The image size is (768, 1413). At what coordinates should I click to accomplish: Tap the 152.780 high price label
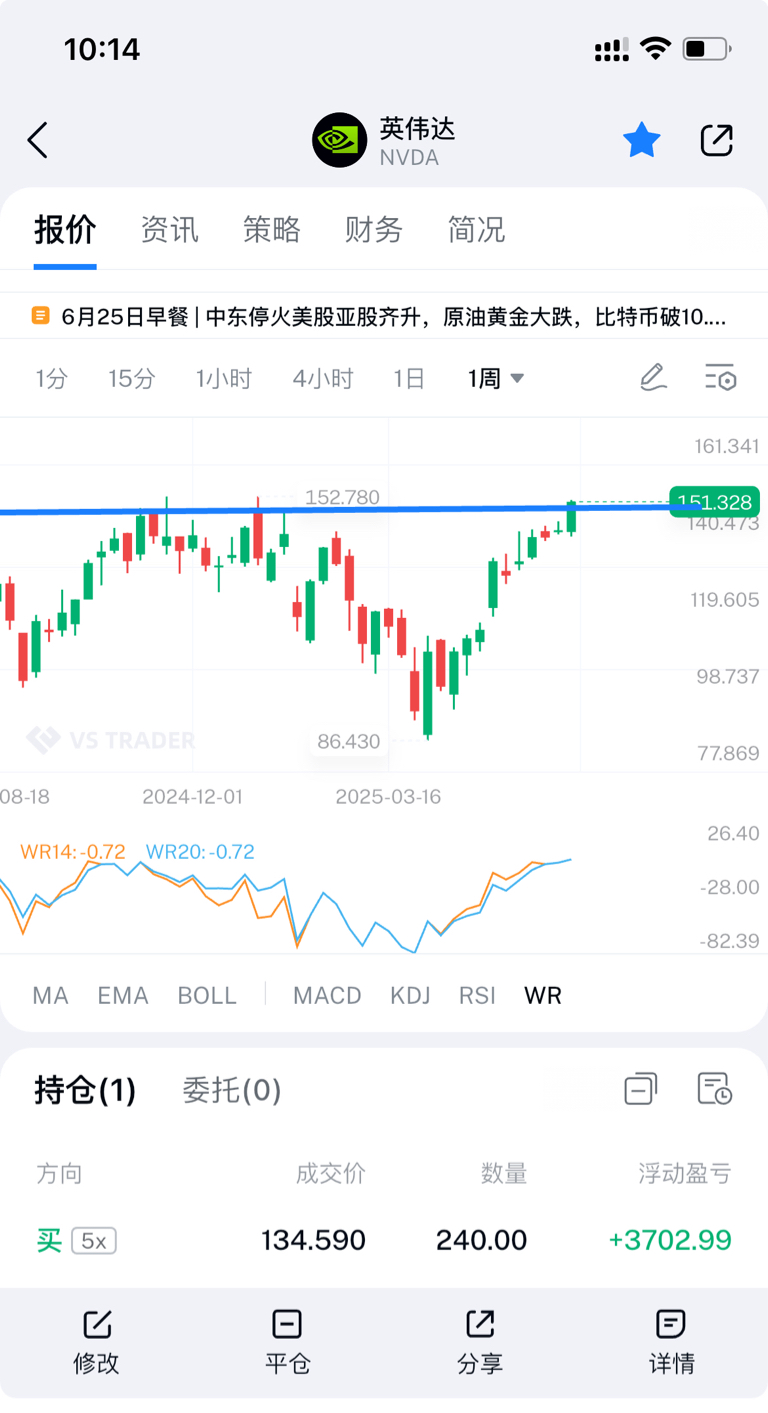click(x=343, y=497)
